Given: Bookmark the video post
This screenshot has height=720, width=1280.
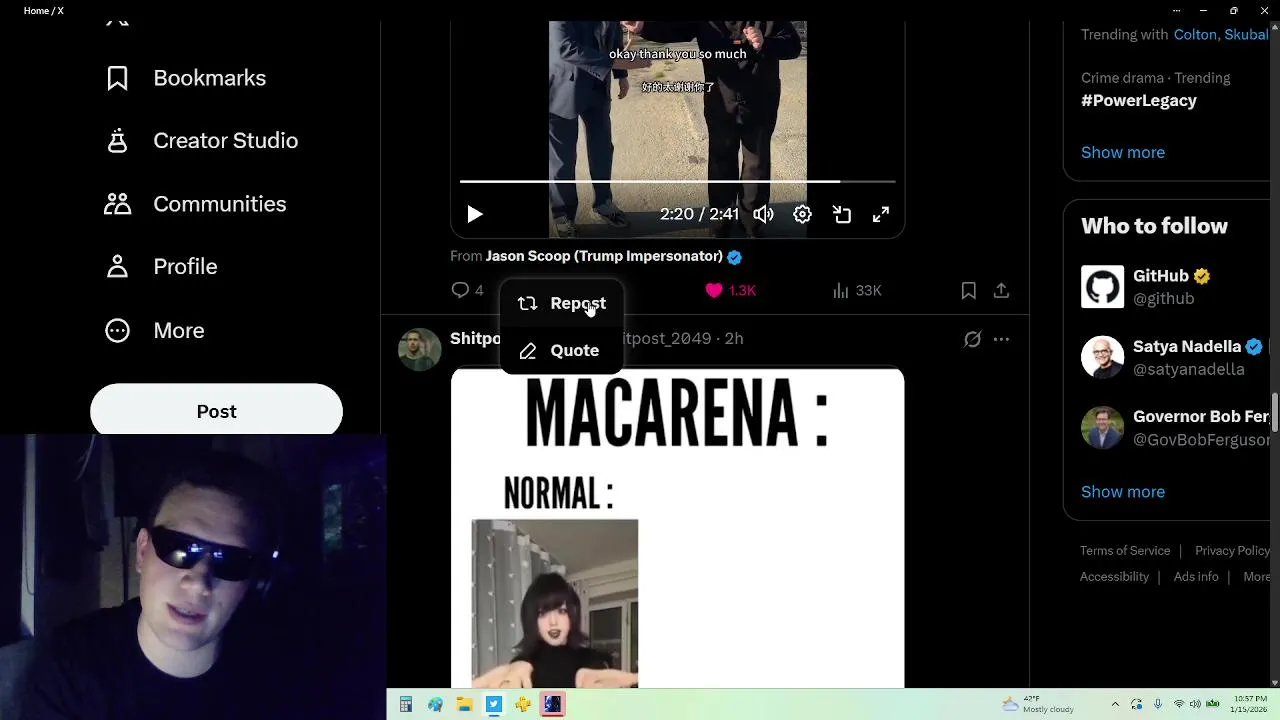Looking at the screenshot, I should 968,290.
